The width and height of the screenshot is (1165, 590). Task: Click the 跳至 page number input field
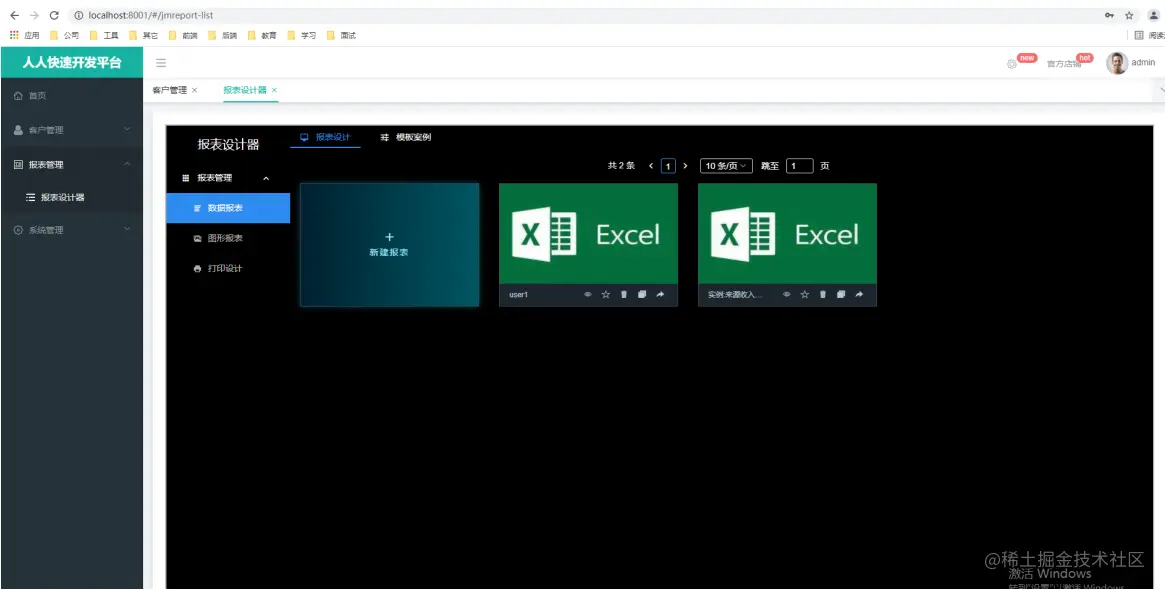click(799, 166)
